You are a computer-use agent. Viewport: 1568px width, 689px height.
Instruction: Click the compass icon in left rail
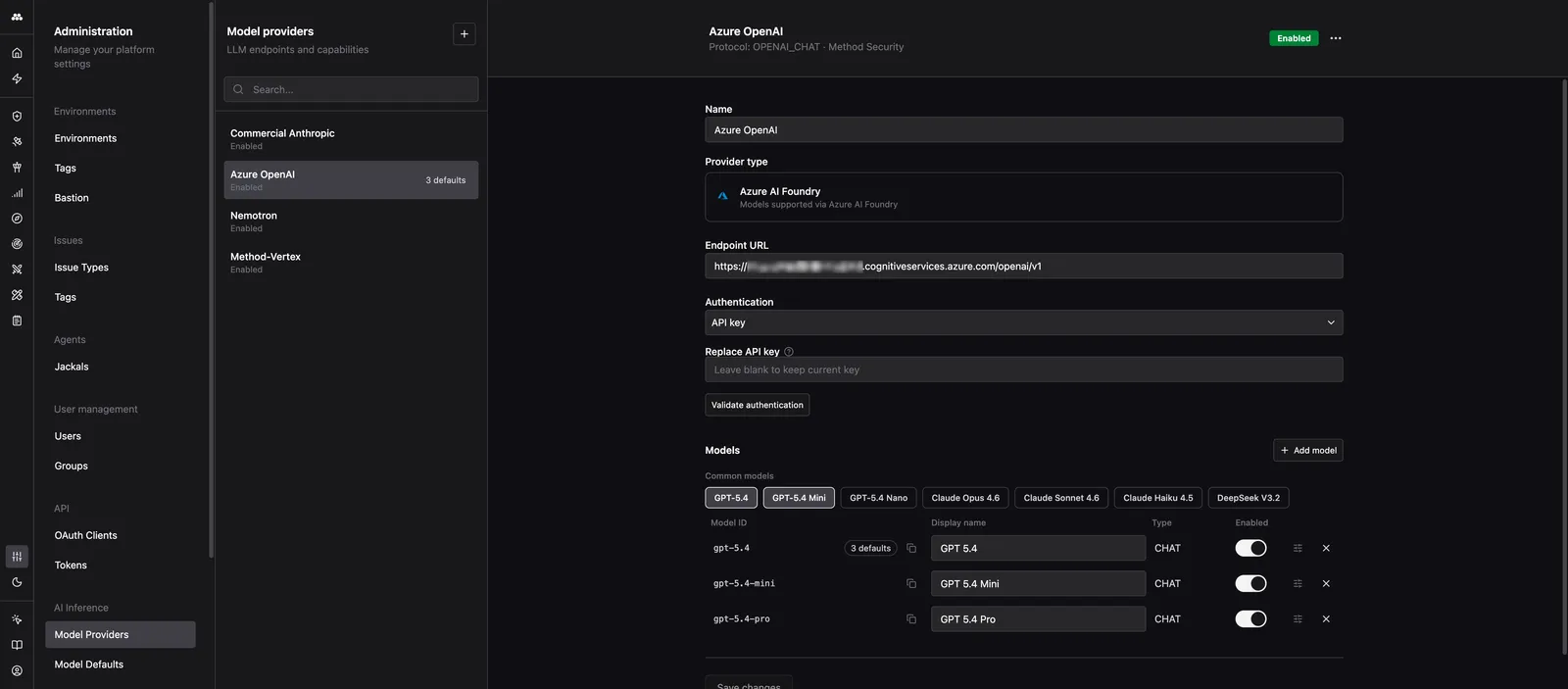click(x=17, y=219)
